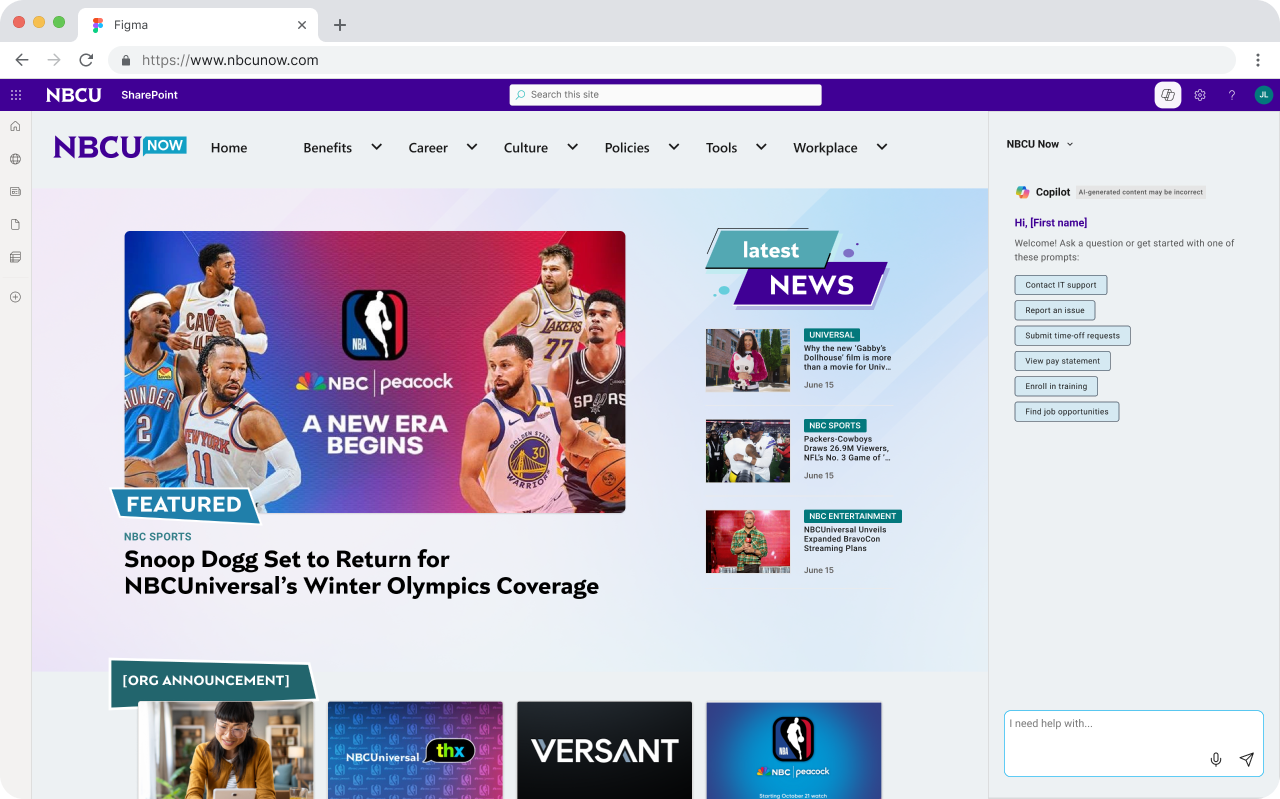Image resolution: width=1280 pixels, height=799 pixels.
Task: Click the Copilot logo in side panel
Action: pyautogui.click(x=1022, y=192)
